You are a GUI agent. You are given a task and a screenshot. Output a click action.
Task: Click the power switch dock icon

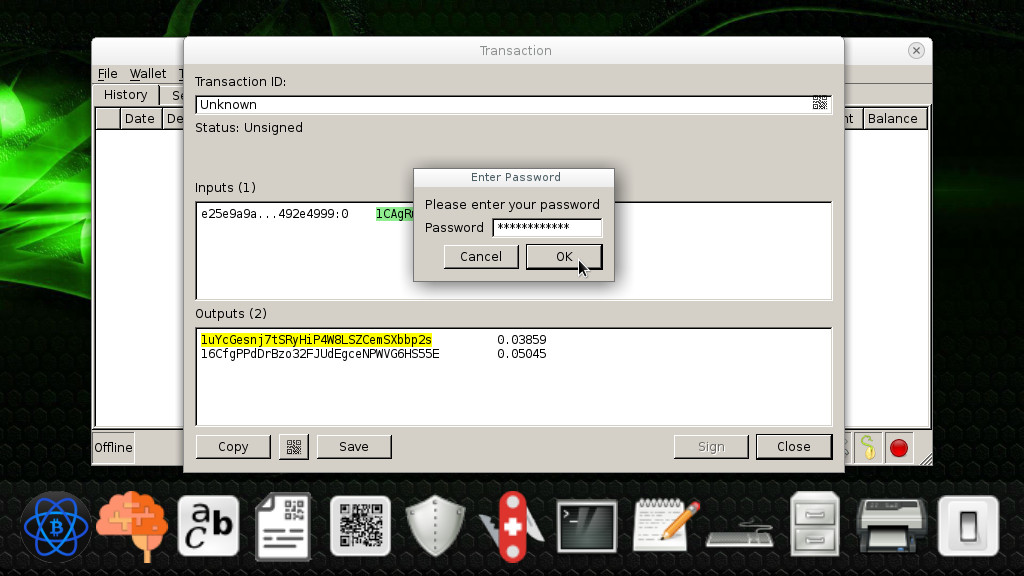968,526
